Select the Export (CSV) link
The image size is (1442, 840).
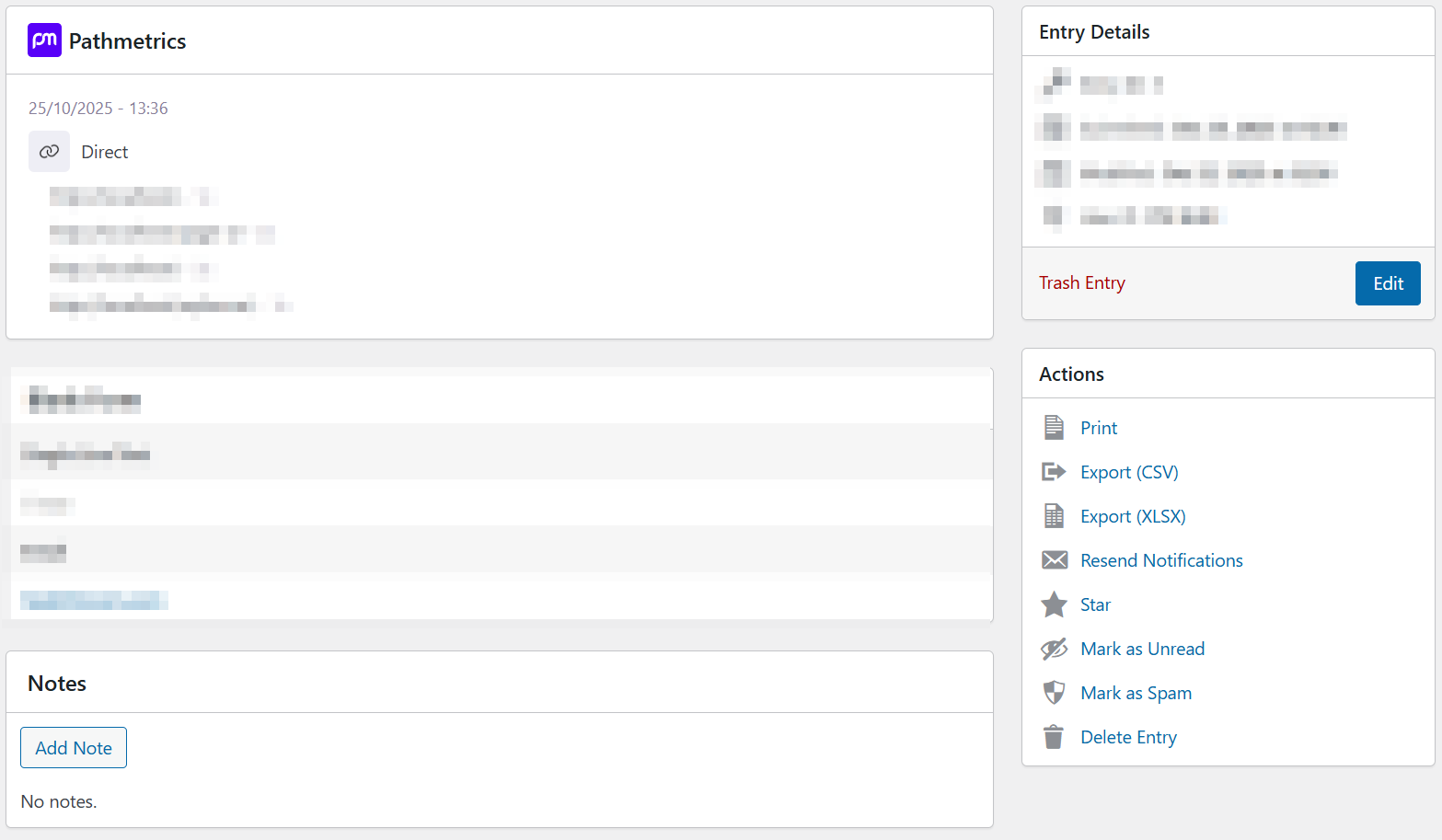point(1129,472)
